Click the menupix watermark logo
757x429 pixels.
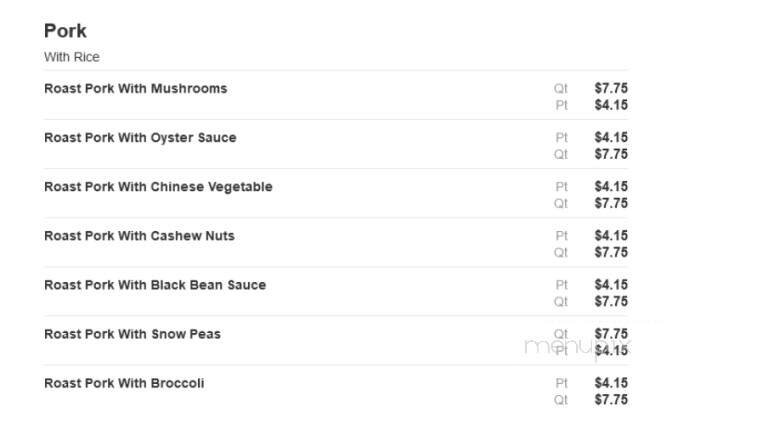point(577,348)
